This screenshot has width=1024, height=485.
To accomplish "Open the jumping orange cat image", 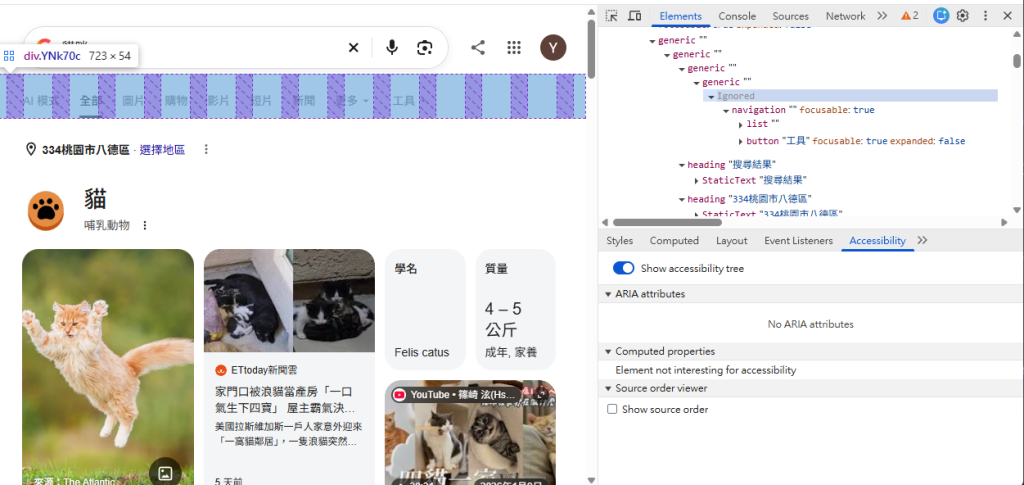I will coord(108,367).
